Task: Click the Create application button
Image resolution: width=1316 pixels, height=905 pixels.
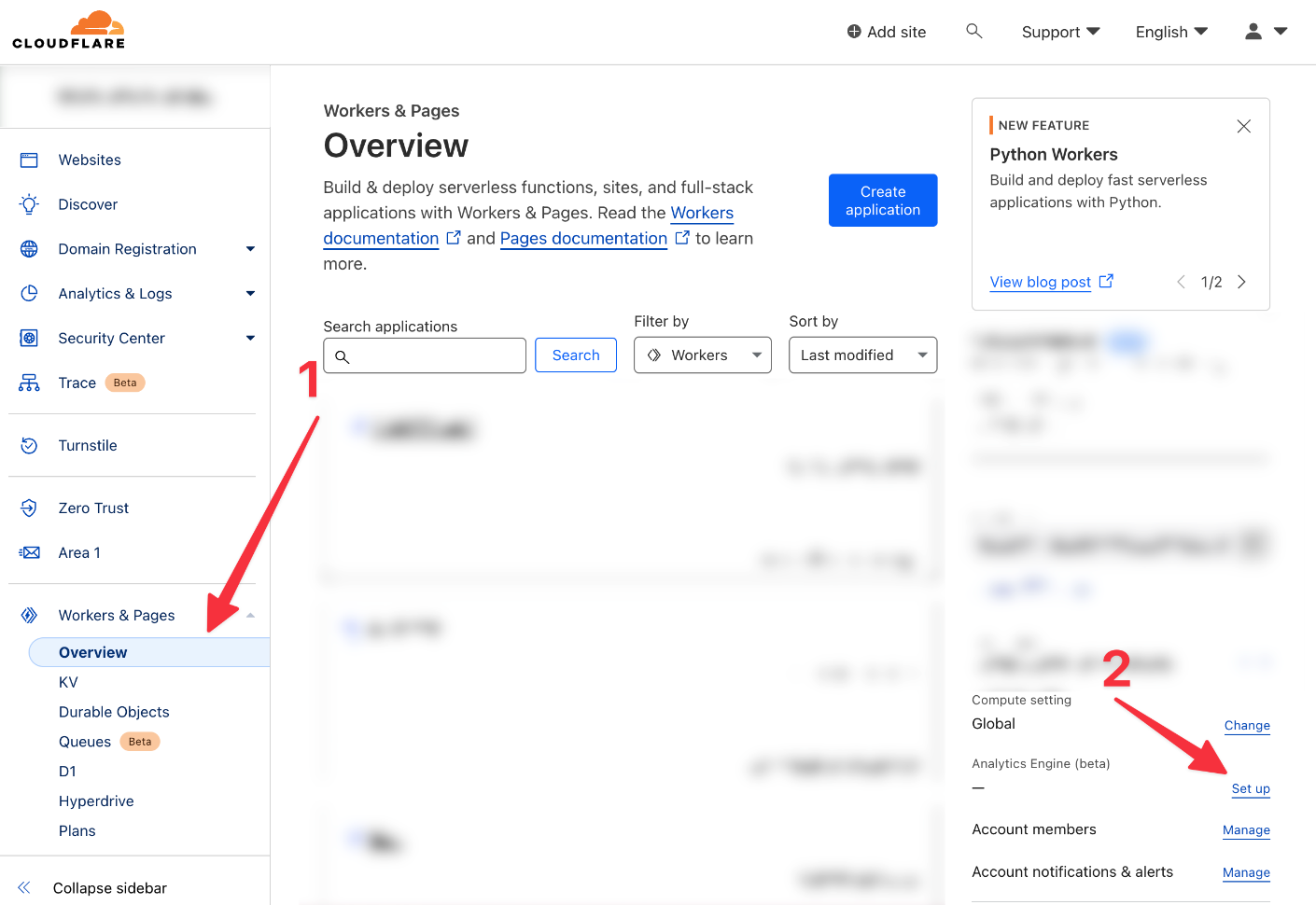Action: tap(882, 201)
